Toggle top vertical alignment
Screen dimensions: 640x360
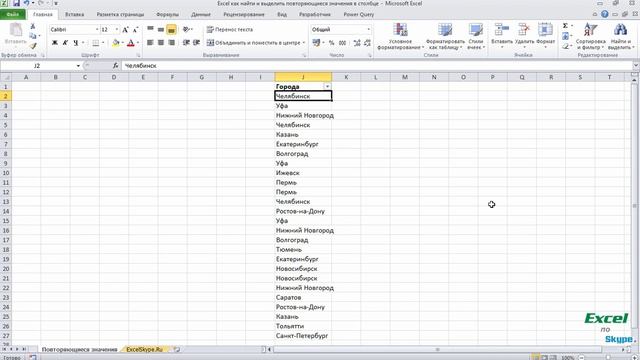pyautogui.click(x=150, y=29)
